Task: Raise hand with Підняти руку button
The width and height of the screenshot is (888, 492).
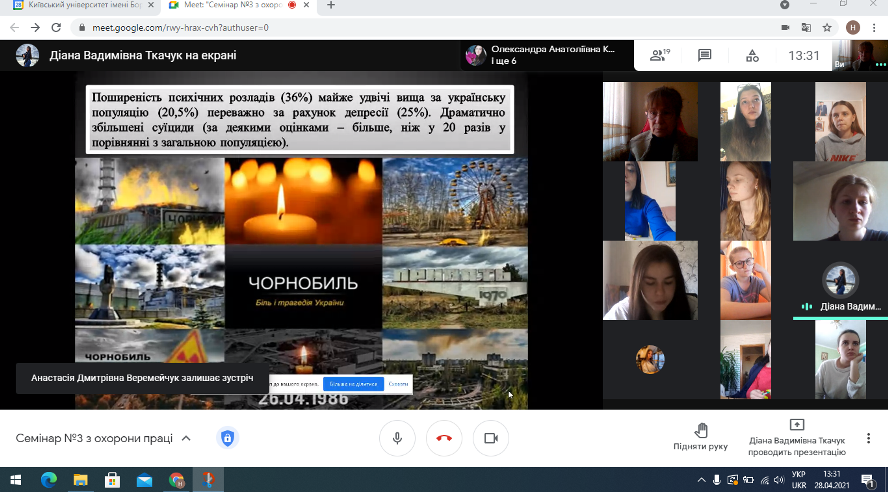Action: 701,437
